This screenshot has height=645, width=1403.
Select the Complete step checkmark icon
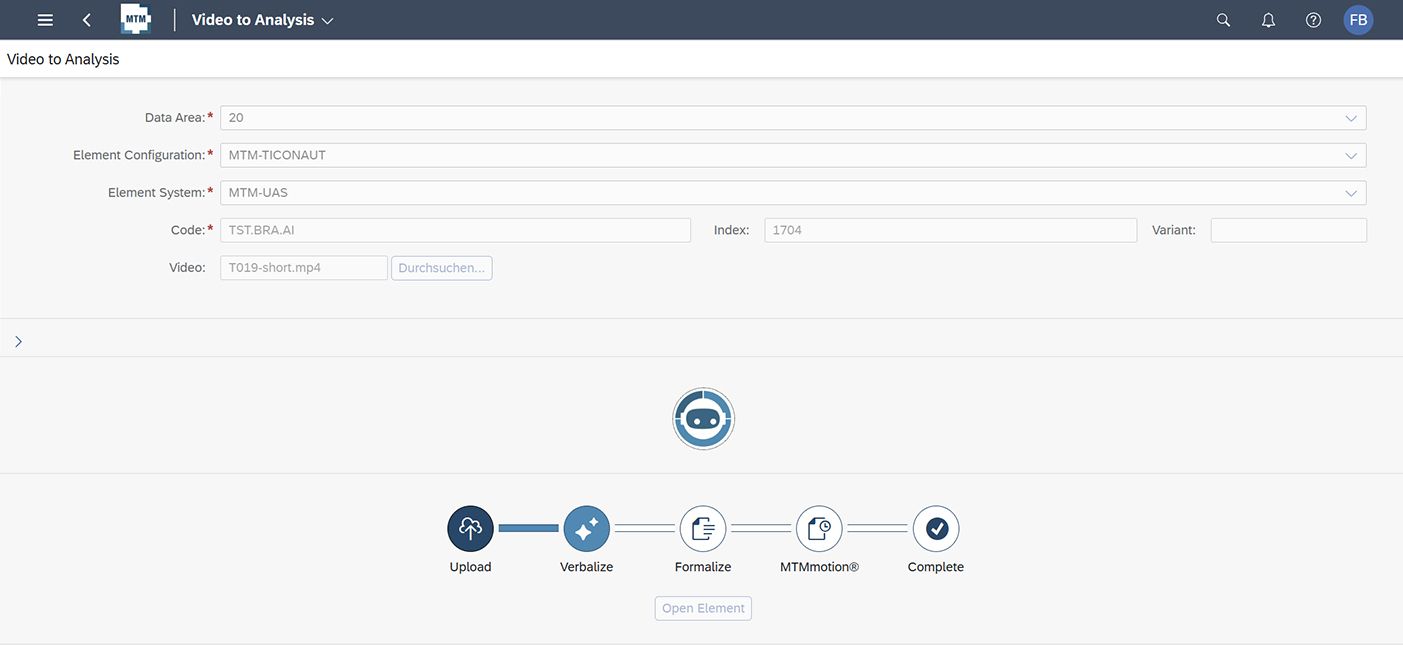pos(935,529)
